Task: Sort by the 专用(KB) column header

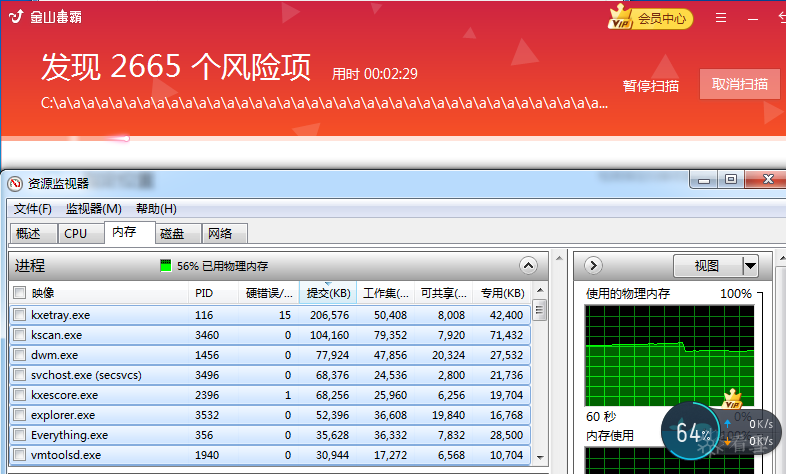Action: point(502,293)
